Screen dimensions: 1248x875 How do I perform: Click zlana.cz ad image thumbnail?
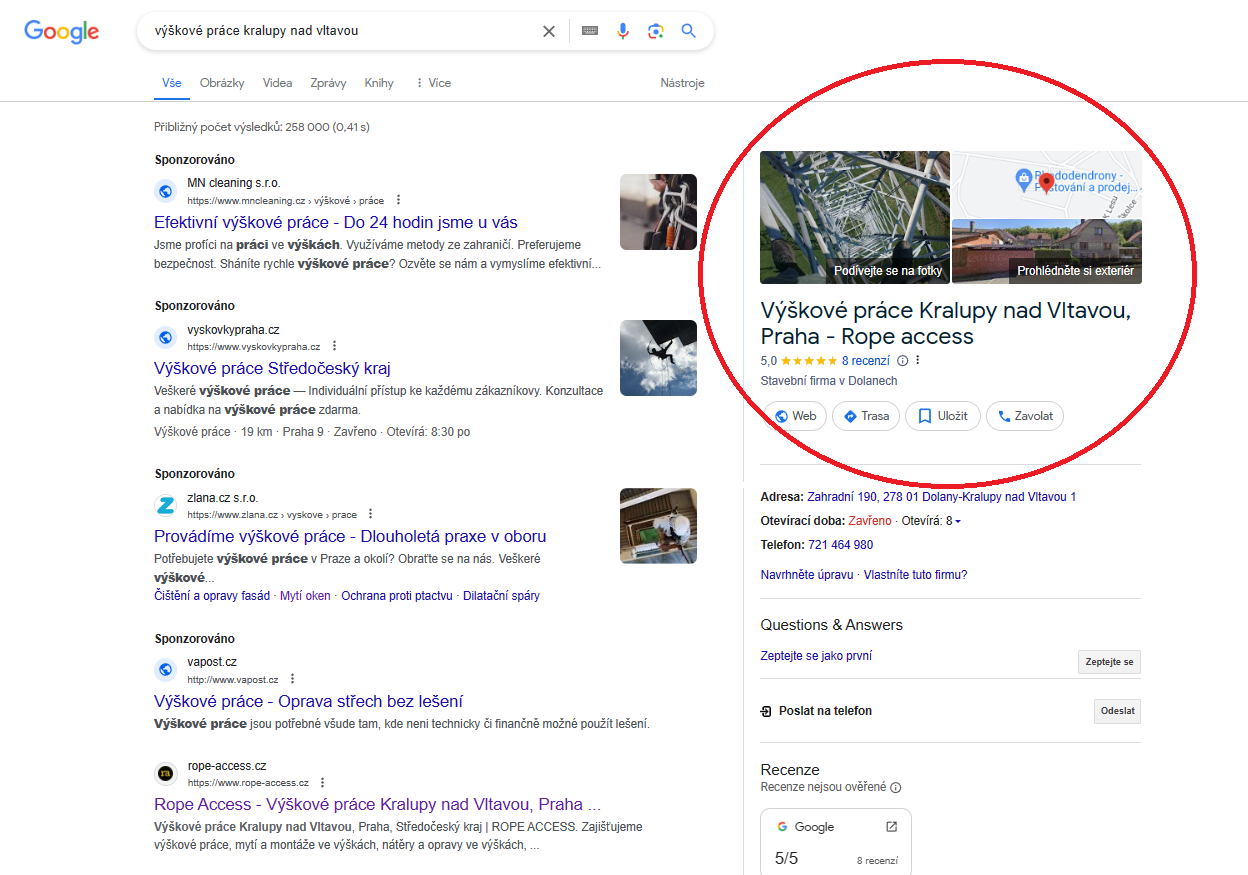[658, 526]
